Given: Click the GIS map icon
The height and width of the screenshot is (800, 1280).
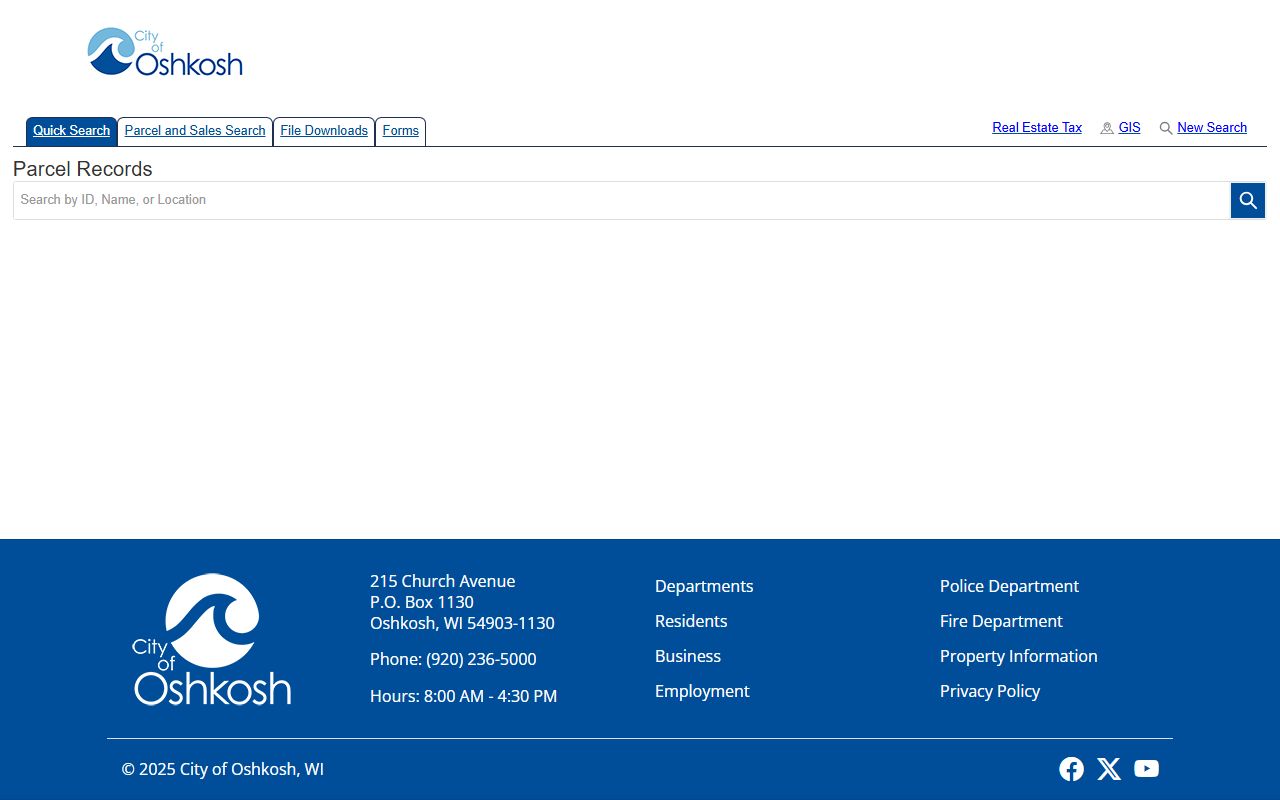Looking at the screenshot, I should point(1107,128).
